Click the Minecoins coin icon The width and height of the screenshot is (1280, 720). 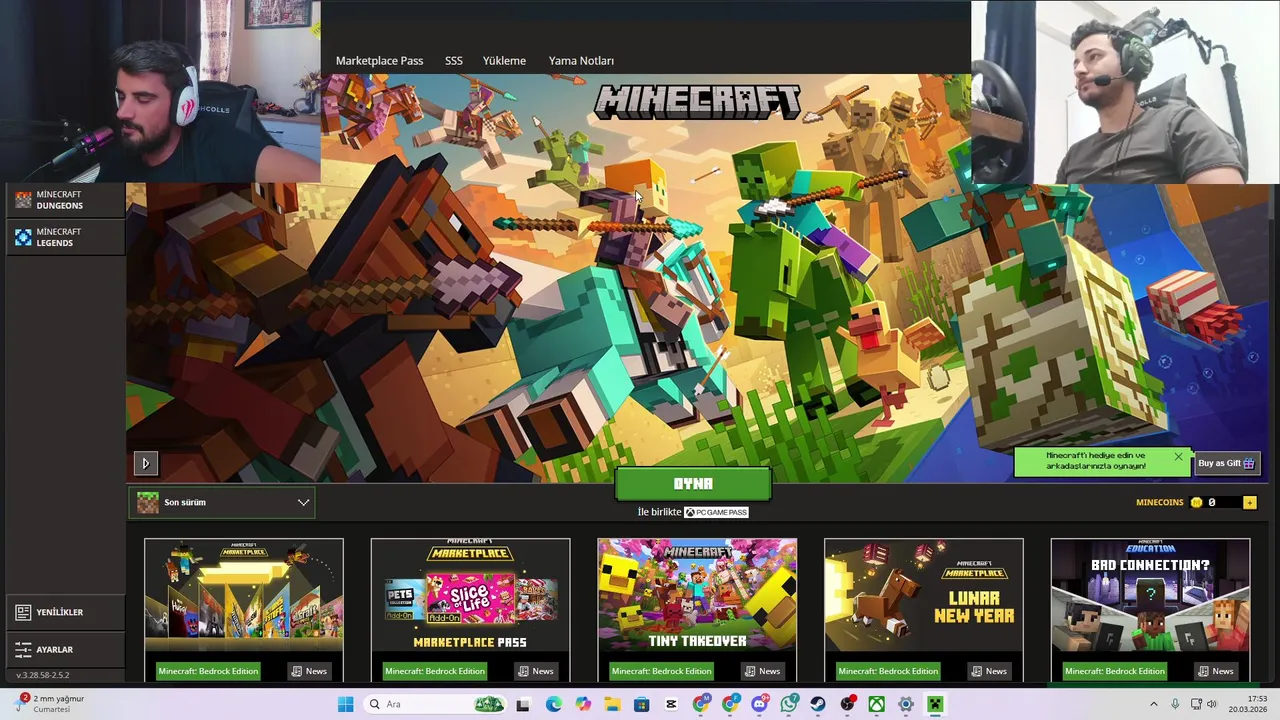pyautogui.click(x=1196, y=502)
